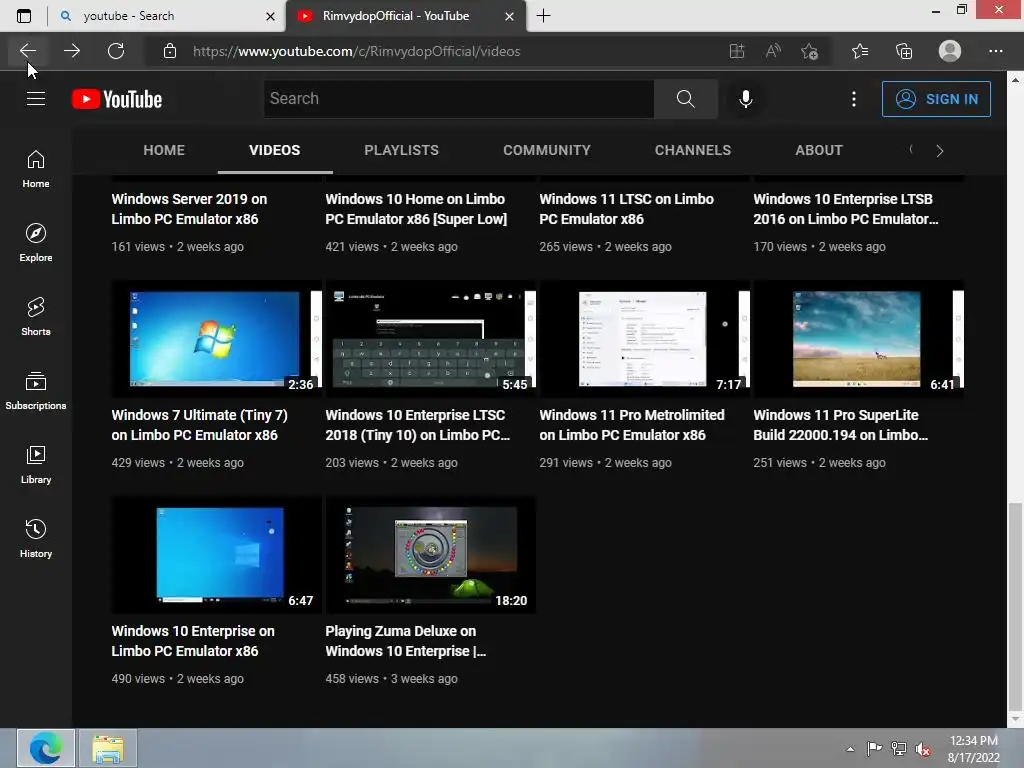Open Library in sidebar
The width and height of the screenshot is (1024, 768).
pos(36,464)
